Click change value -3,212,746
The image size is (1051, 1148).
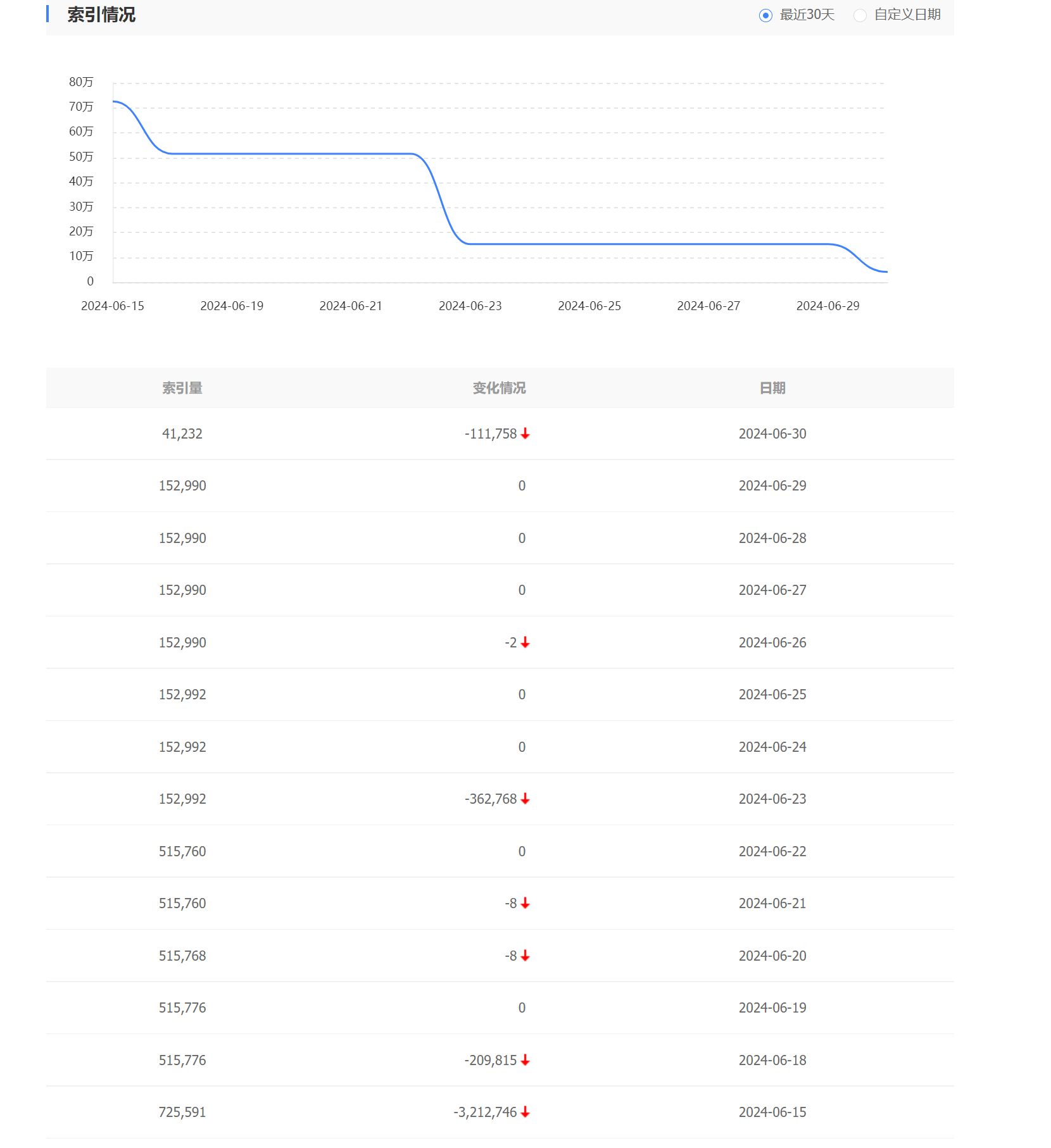coord(485,1112)
